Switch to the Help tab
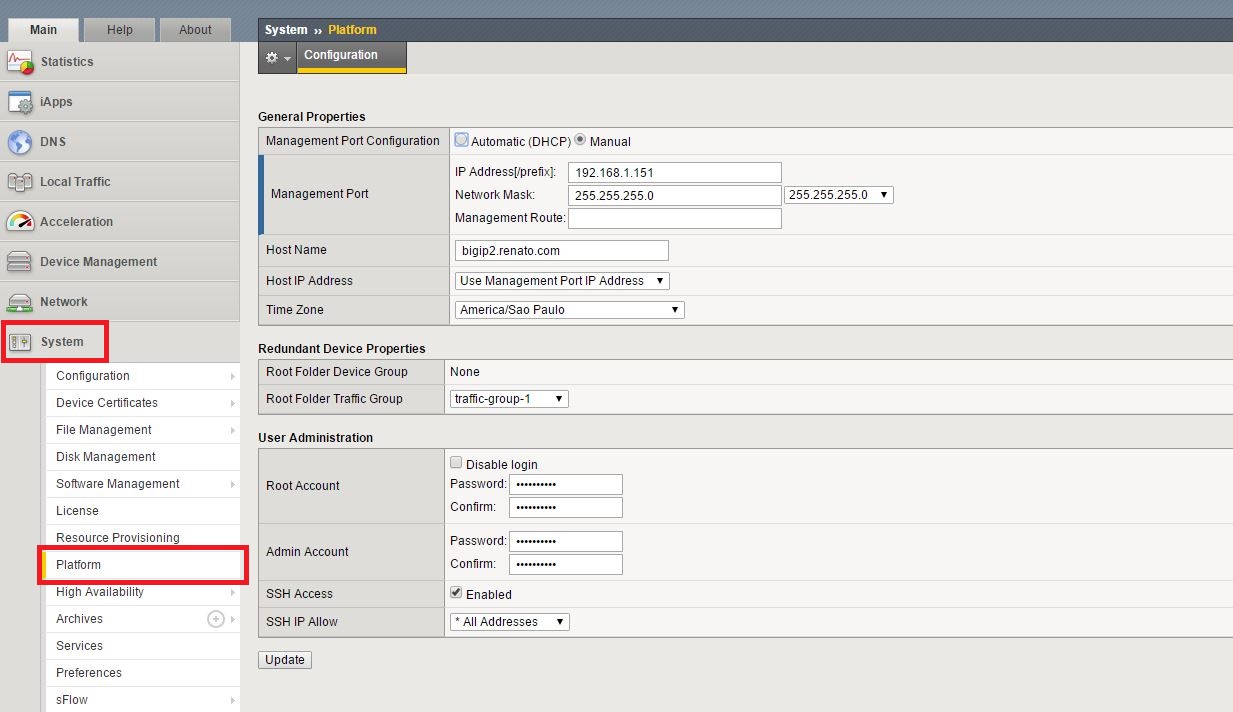1233x712 pixels. coord(120,30)
